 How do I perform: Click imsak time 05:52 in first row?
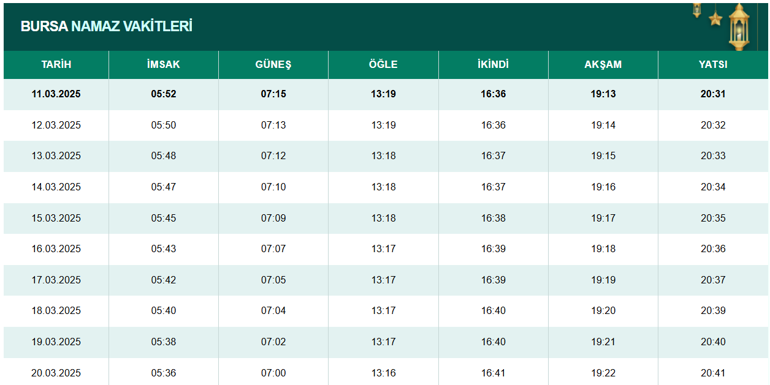(164, 94)
